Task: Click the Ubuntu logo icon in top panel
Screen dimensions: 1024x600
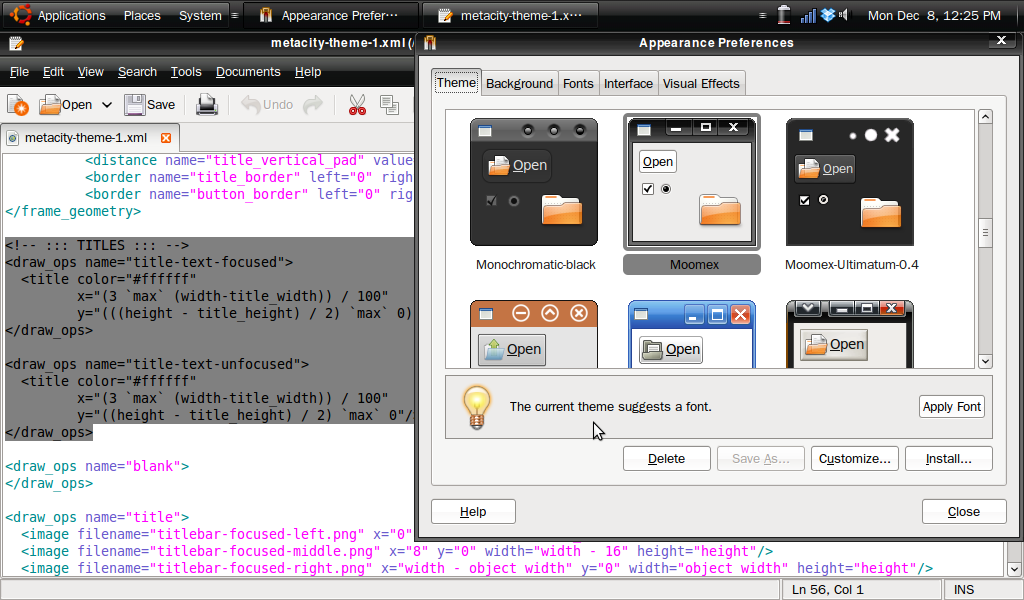Action: (21, 14)
